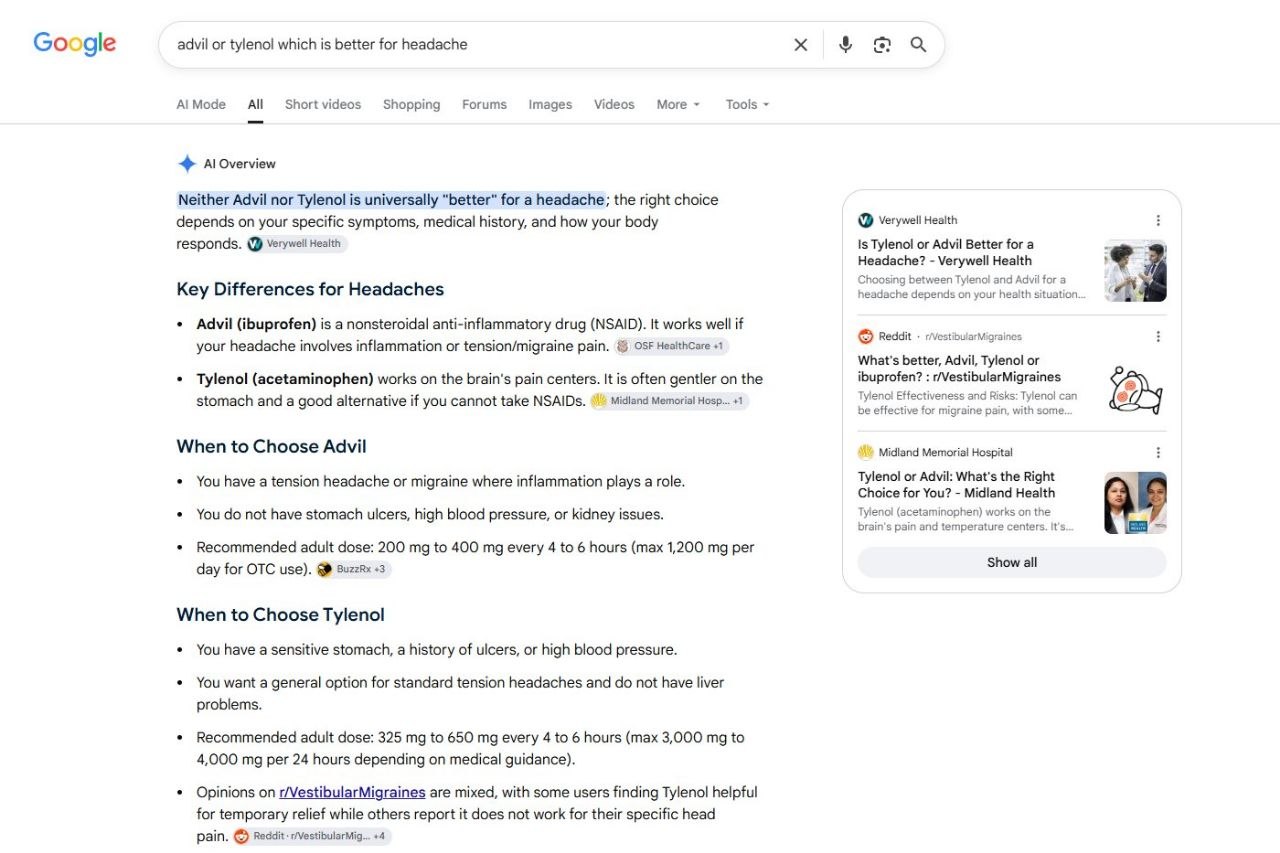Open three-dot menu for Reddit result

pos(1158,337)
